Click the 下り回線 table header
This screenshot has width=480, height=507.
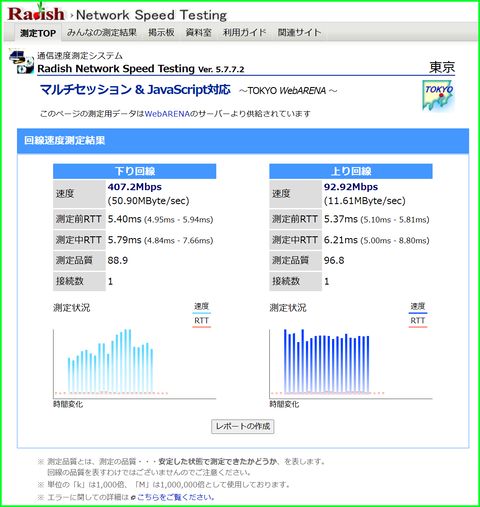click(x=135, y=171)
